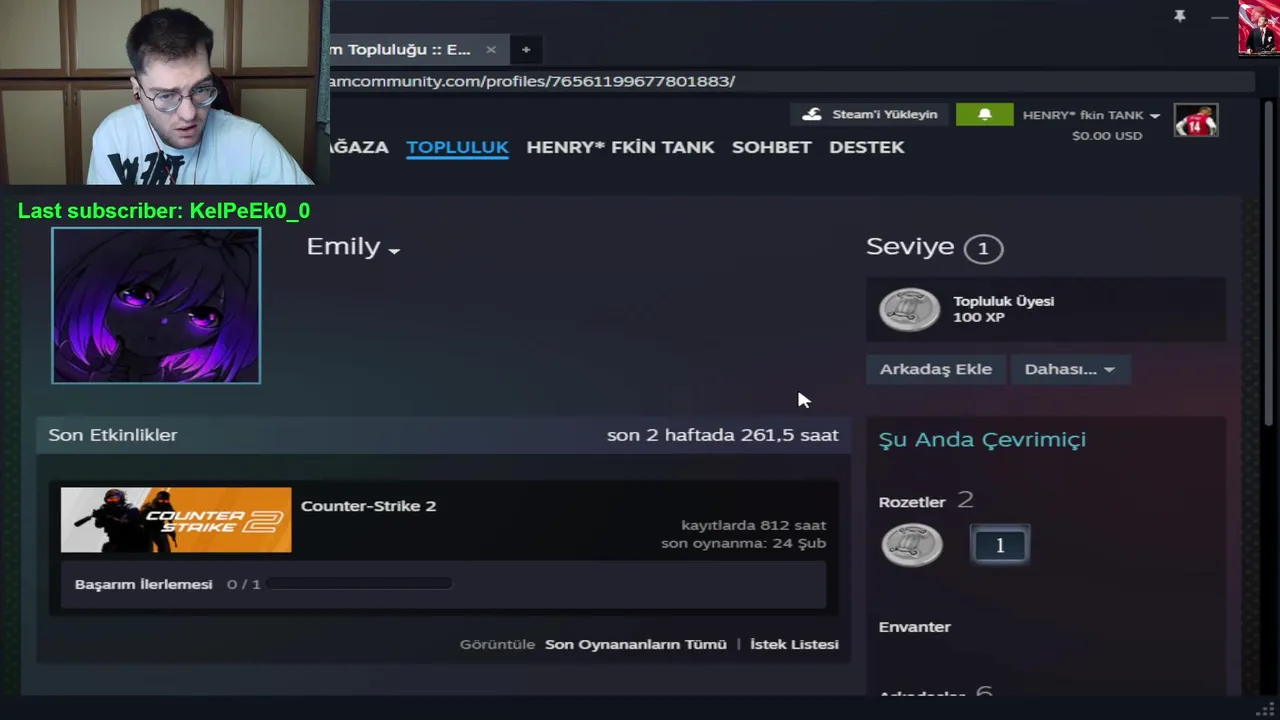The width and height of the screenshot is (1280, 720).
Task: Click the streamer webcam overlay
Action: (x=164, y=92)
